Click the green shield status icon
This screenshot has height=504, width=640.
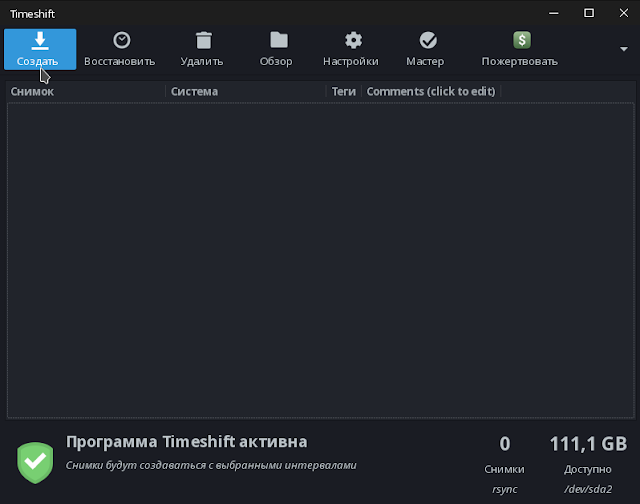click(35, 463)
